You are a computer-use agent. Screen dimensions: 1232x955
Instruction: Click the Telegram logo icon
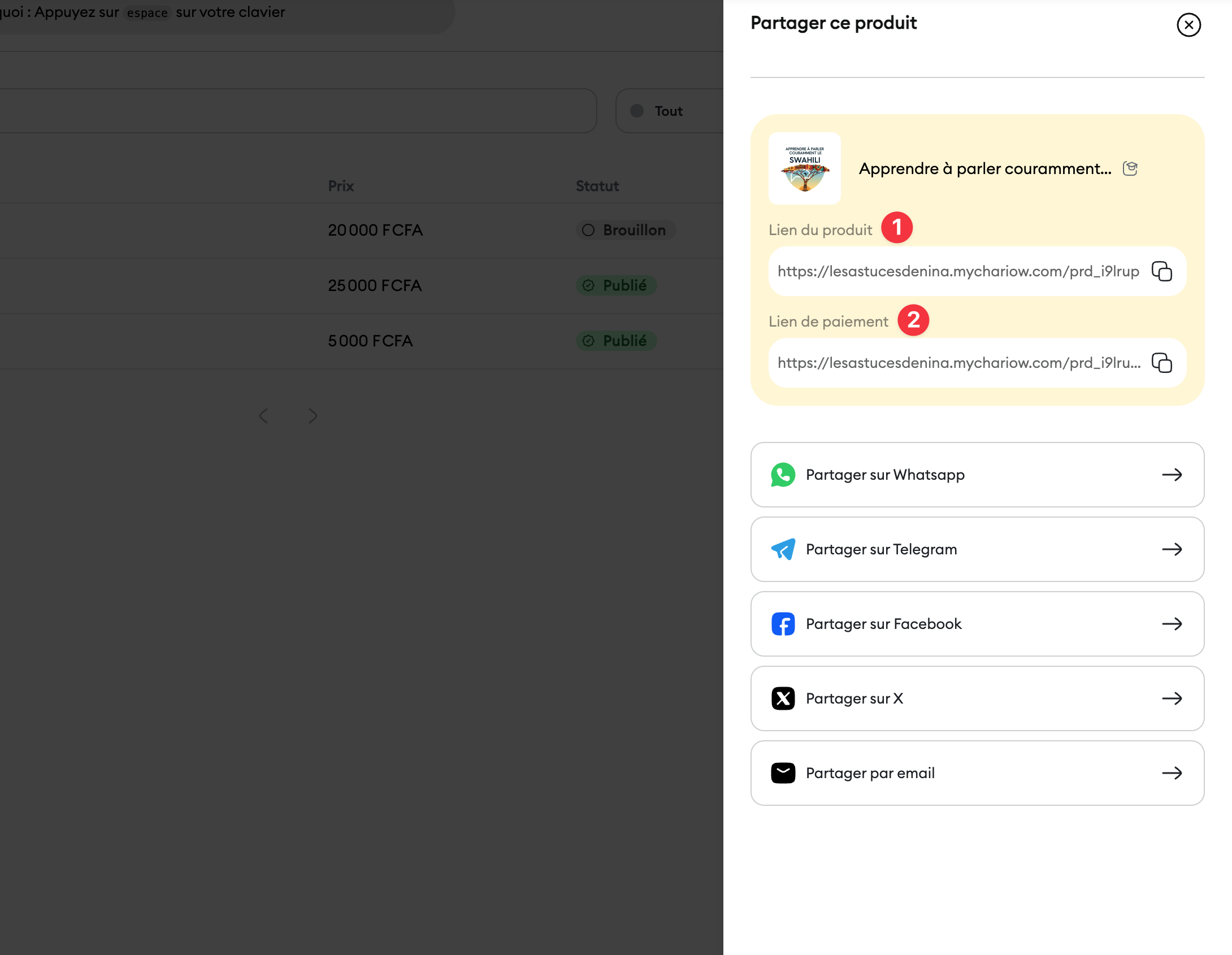point(783,549)
